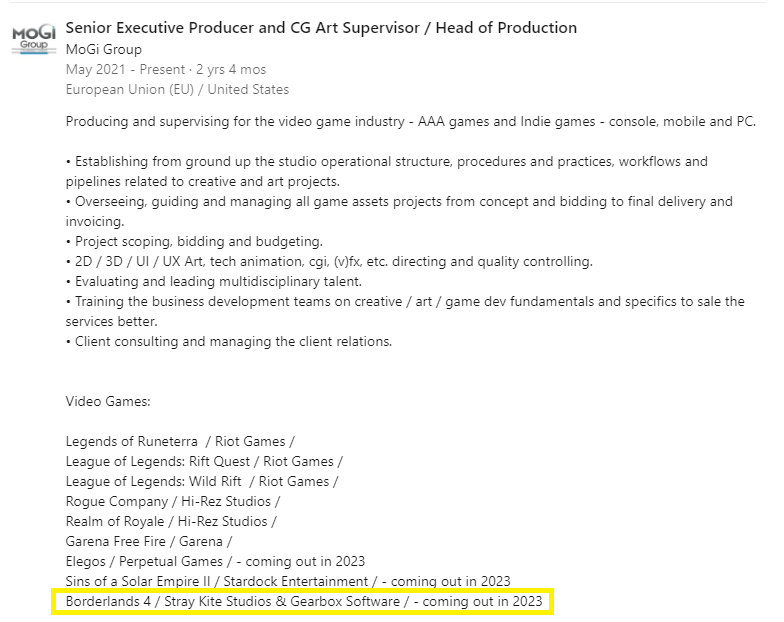Screen dimensions: 784x622
Task: Click the Garena Free Fire entry
Action: click(147, 541)
